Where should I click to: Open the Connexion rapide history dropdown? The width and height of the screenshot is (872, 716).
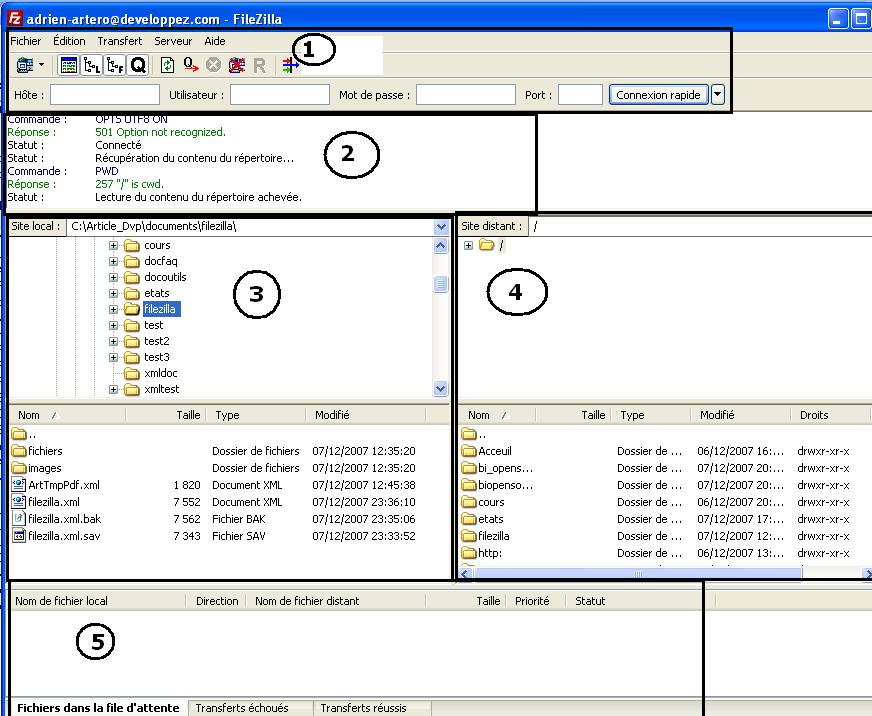coord(718,95)
